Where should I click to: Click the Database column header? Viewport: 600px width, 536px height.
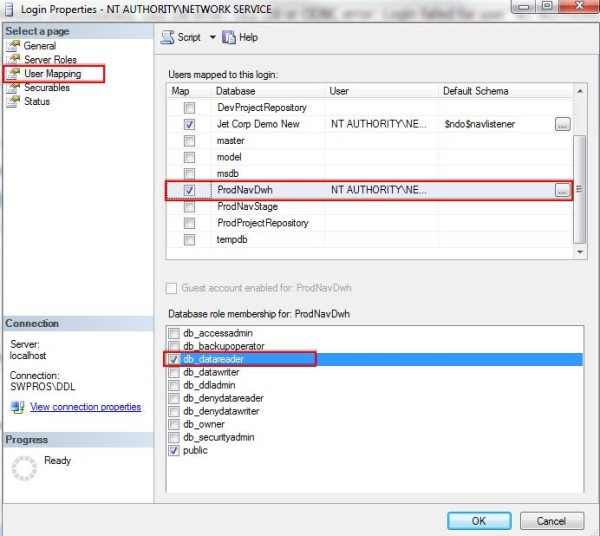[x=268, y=91]
